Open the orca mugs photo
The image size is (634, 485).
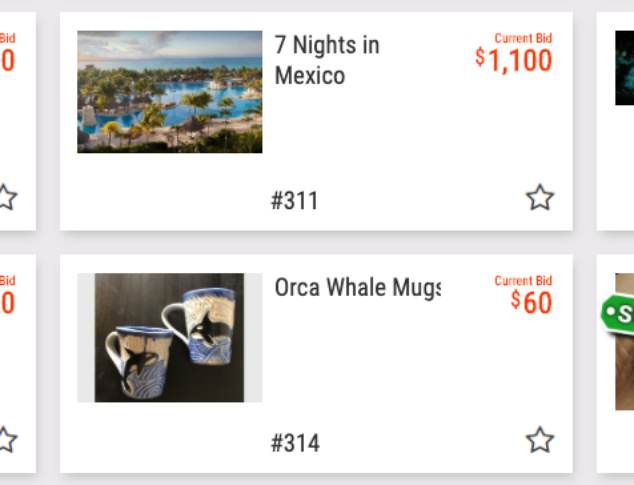tap(170, 338)
